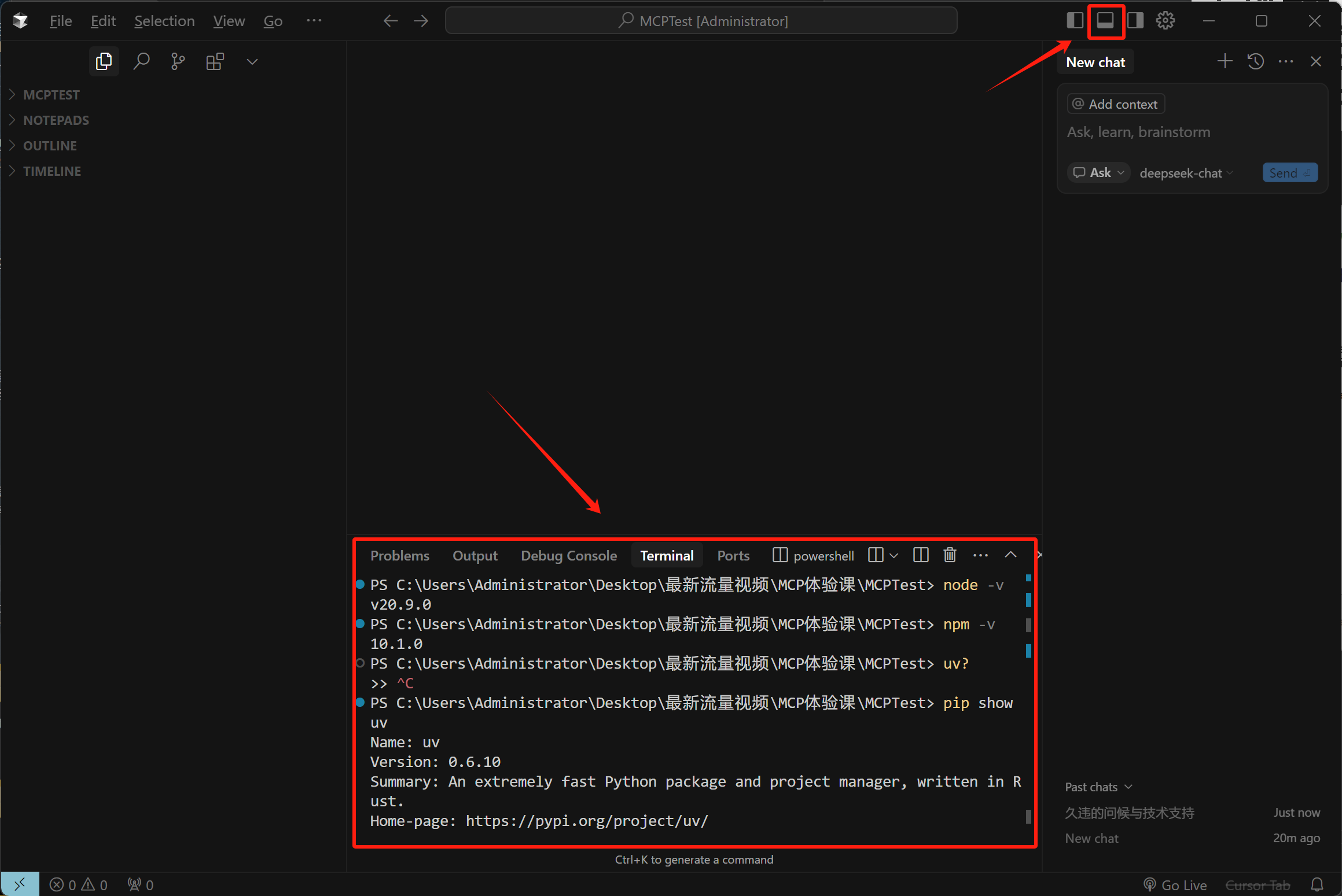The image size is (1342, 896).
Task: Click the powershell terminal label
Action: [813, 556]
